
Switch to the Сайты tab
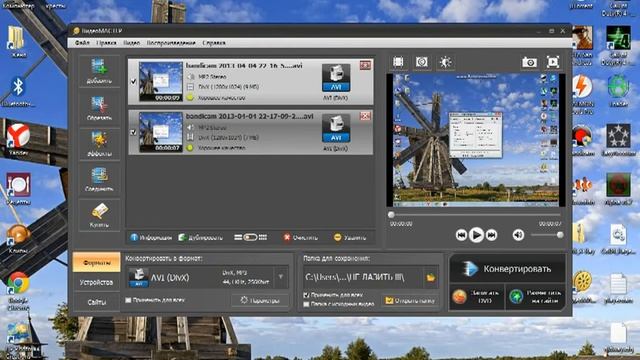point(97,302)
